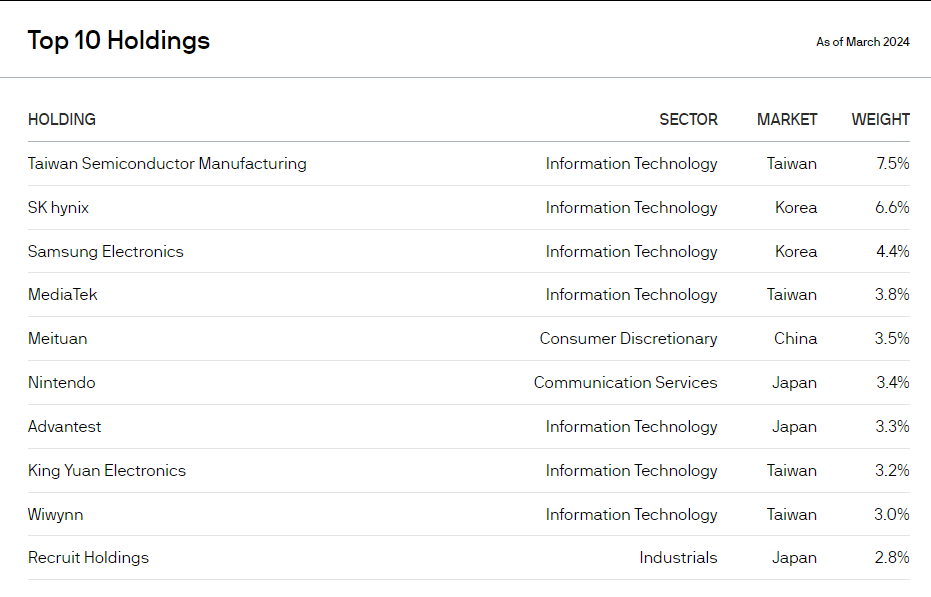Click Recruit Holdings' Industrials sector cell

678,558
